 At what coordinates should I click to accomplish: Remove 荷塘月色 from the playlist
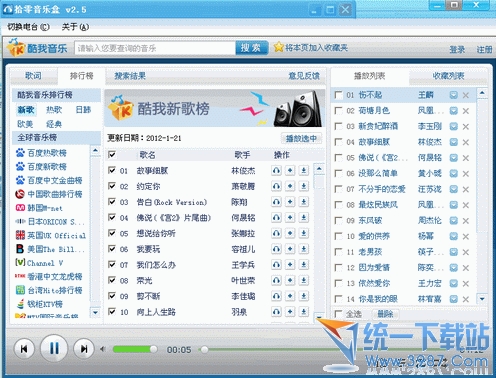pos(466,111)
